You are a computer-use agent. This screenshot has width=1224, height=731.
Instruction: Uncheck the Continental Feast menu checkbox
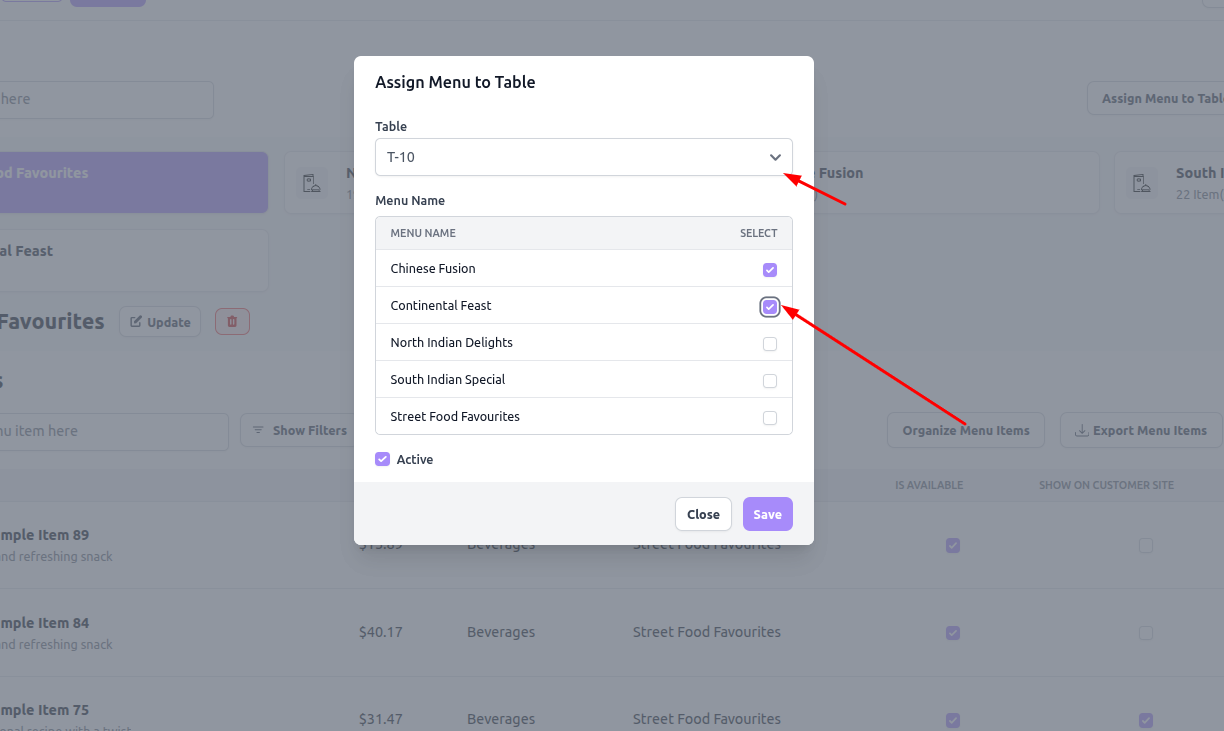click(770, 307)
